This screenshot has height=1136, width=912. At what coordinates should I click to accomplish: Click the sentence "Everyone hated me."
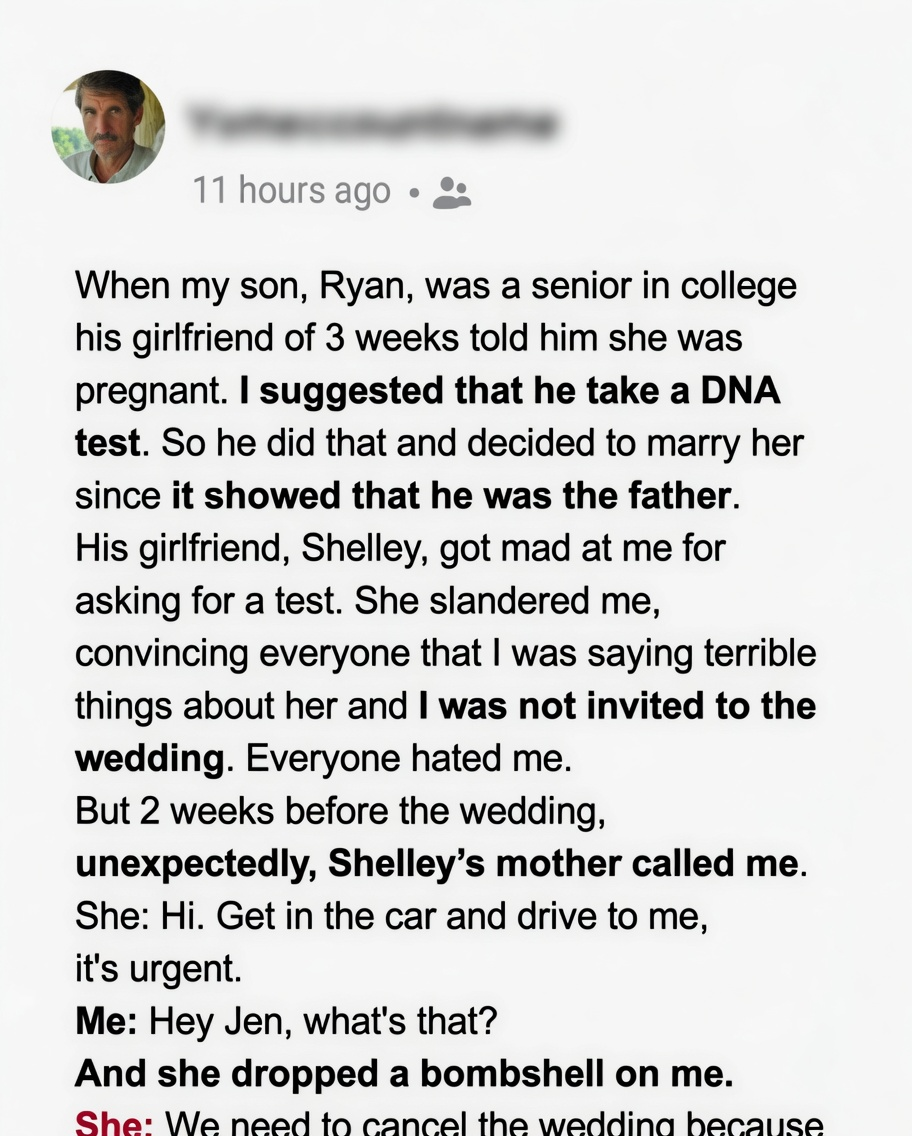click(409, 759)
